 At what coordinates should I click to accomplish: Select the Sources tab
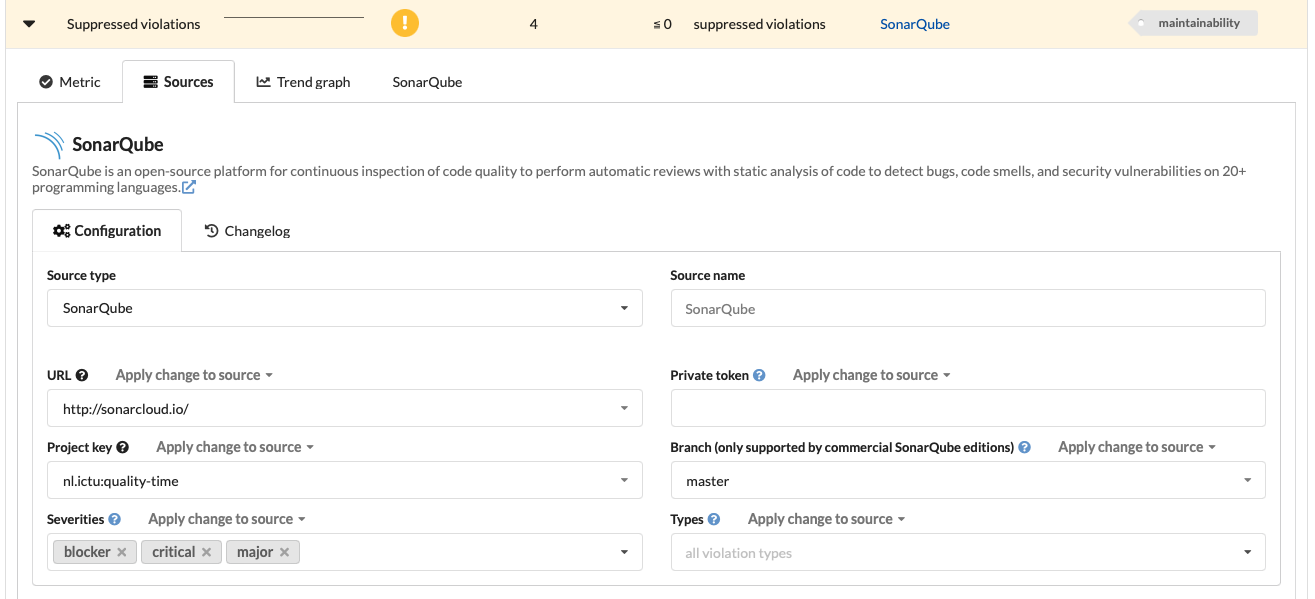tap(178, 82)
